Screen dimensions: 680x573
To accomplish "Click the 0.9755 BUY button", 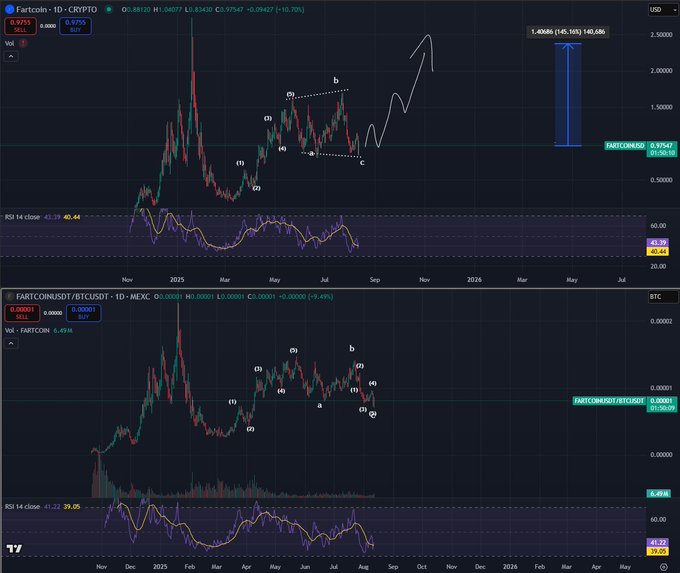I will coord(75,26).
